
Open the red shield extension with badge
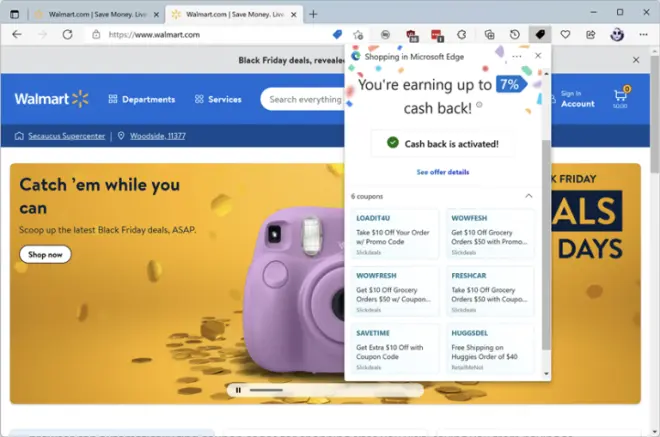412,35
